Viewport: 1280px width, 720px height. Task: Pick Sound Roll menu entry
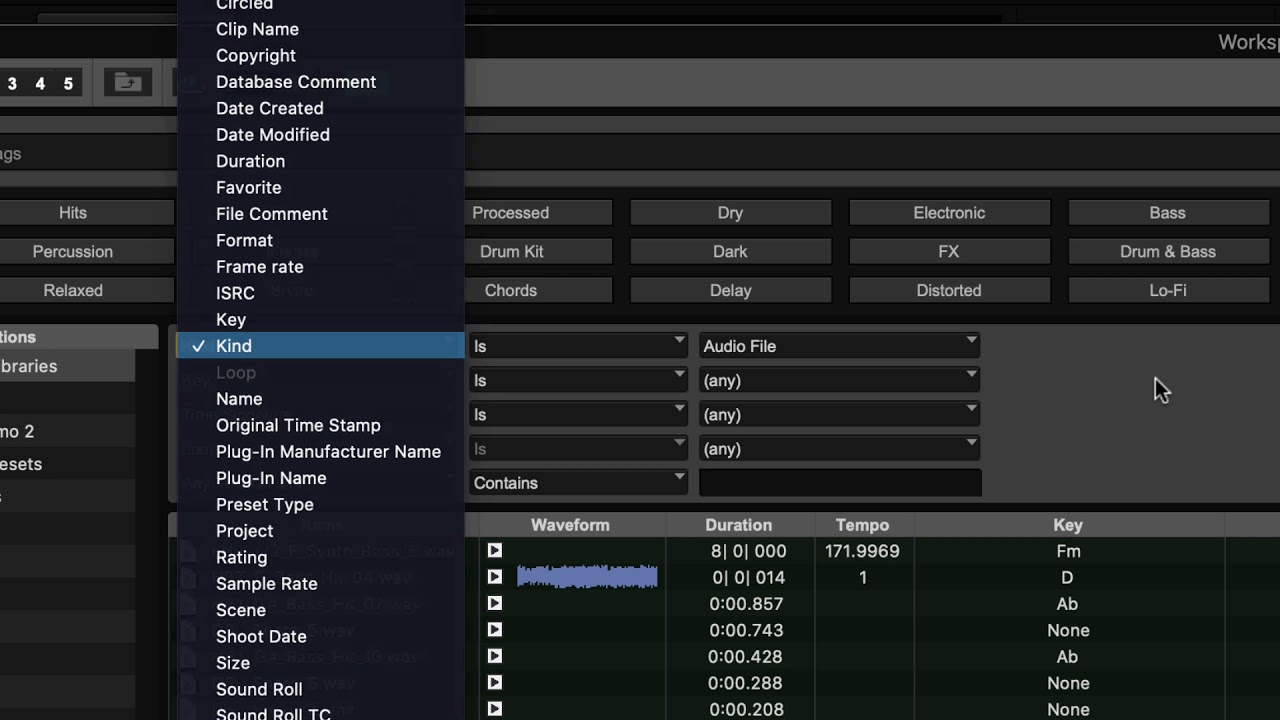point(320,689)
